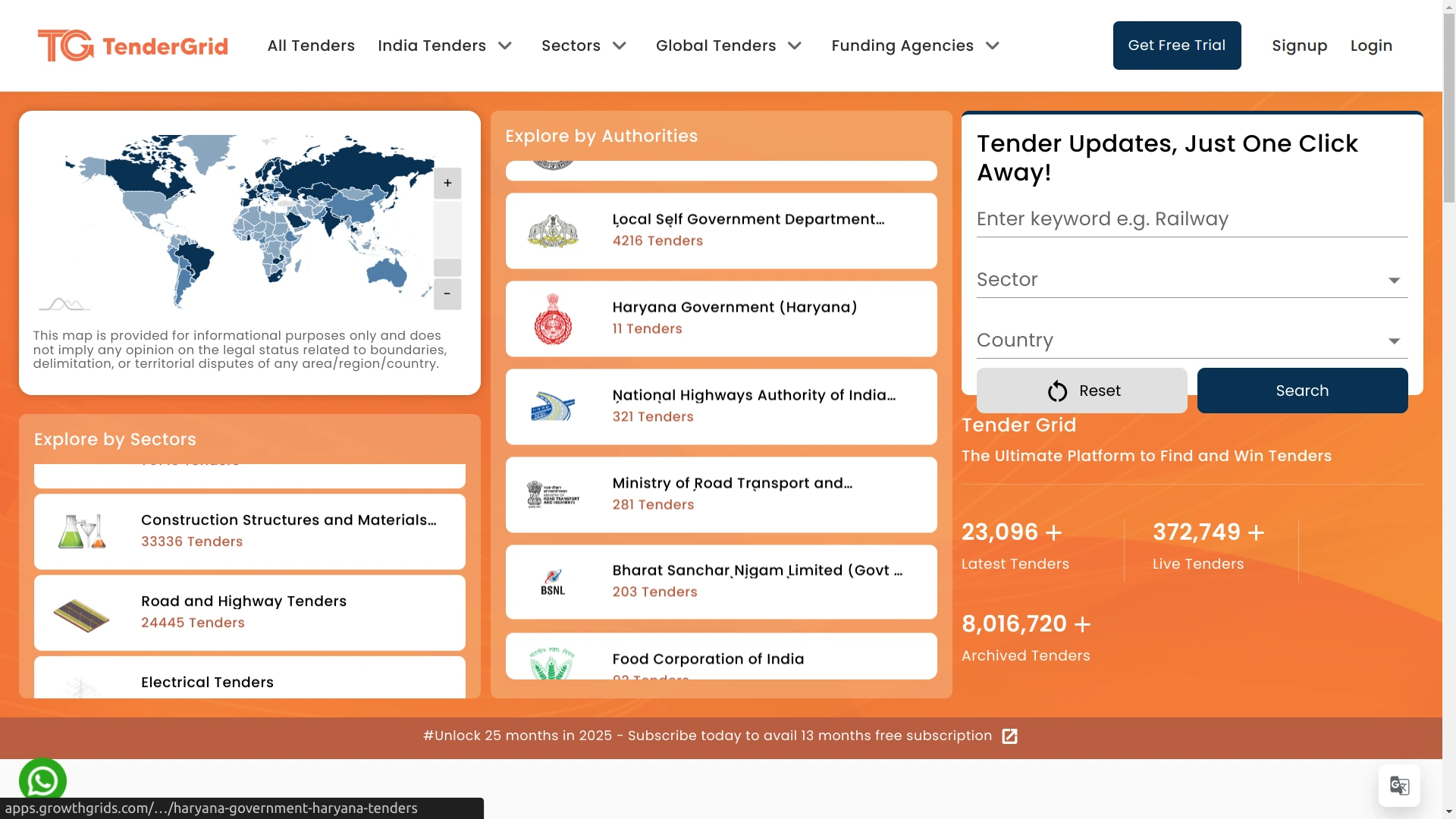
Task: Open Food Corporation of India tenders
Action: click(x=721, y=656)
